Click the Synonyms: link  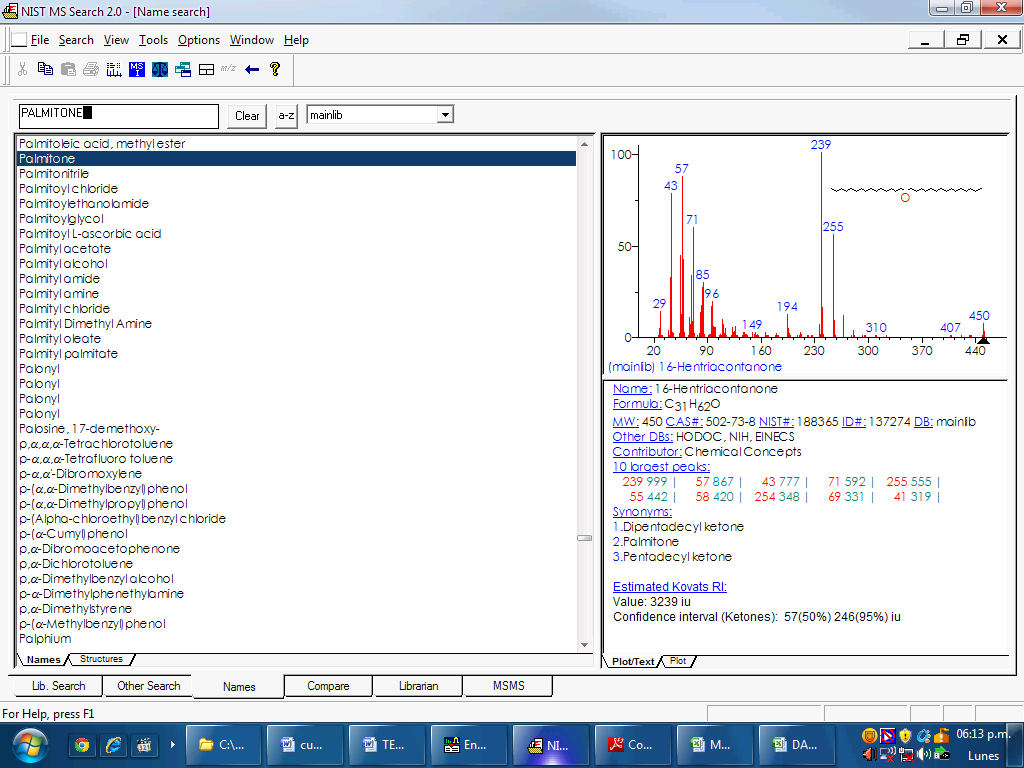pyautogui.click(x=642, y=512)
